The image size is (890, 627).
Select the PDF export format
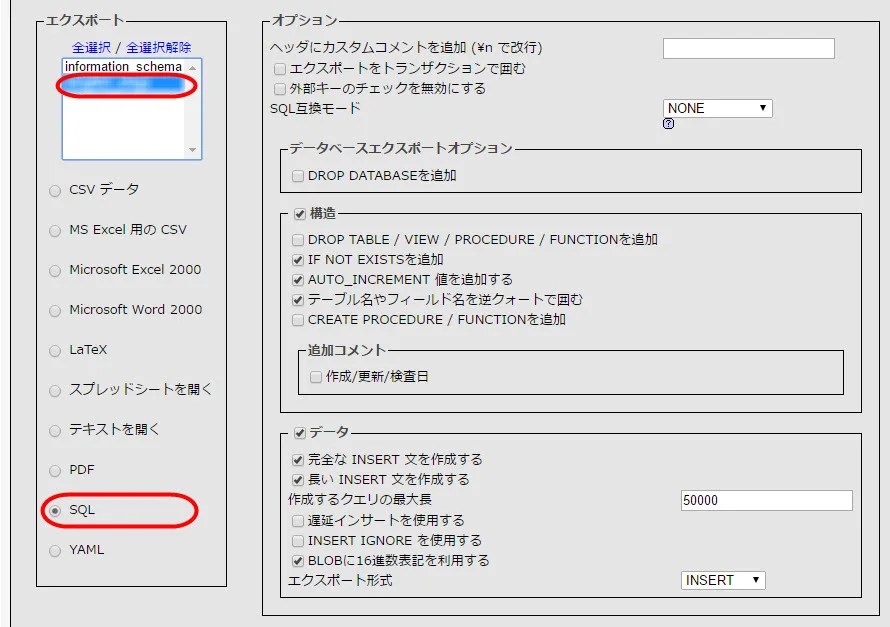[54, 470]
